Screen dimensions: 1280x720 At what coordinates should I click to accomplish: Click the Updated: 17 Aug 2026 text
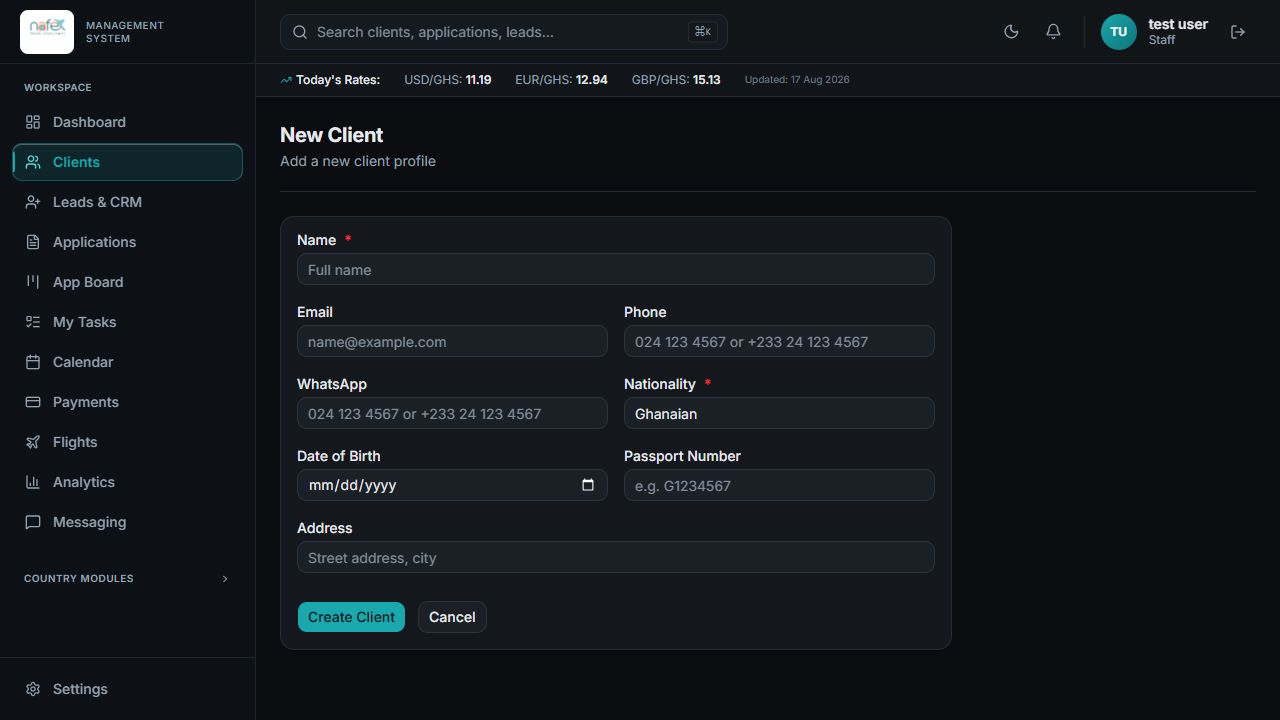click(797, 80)
